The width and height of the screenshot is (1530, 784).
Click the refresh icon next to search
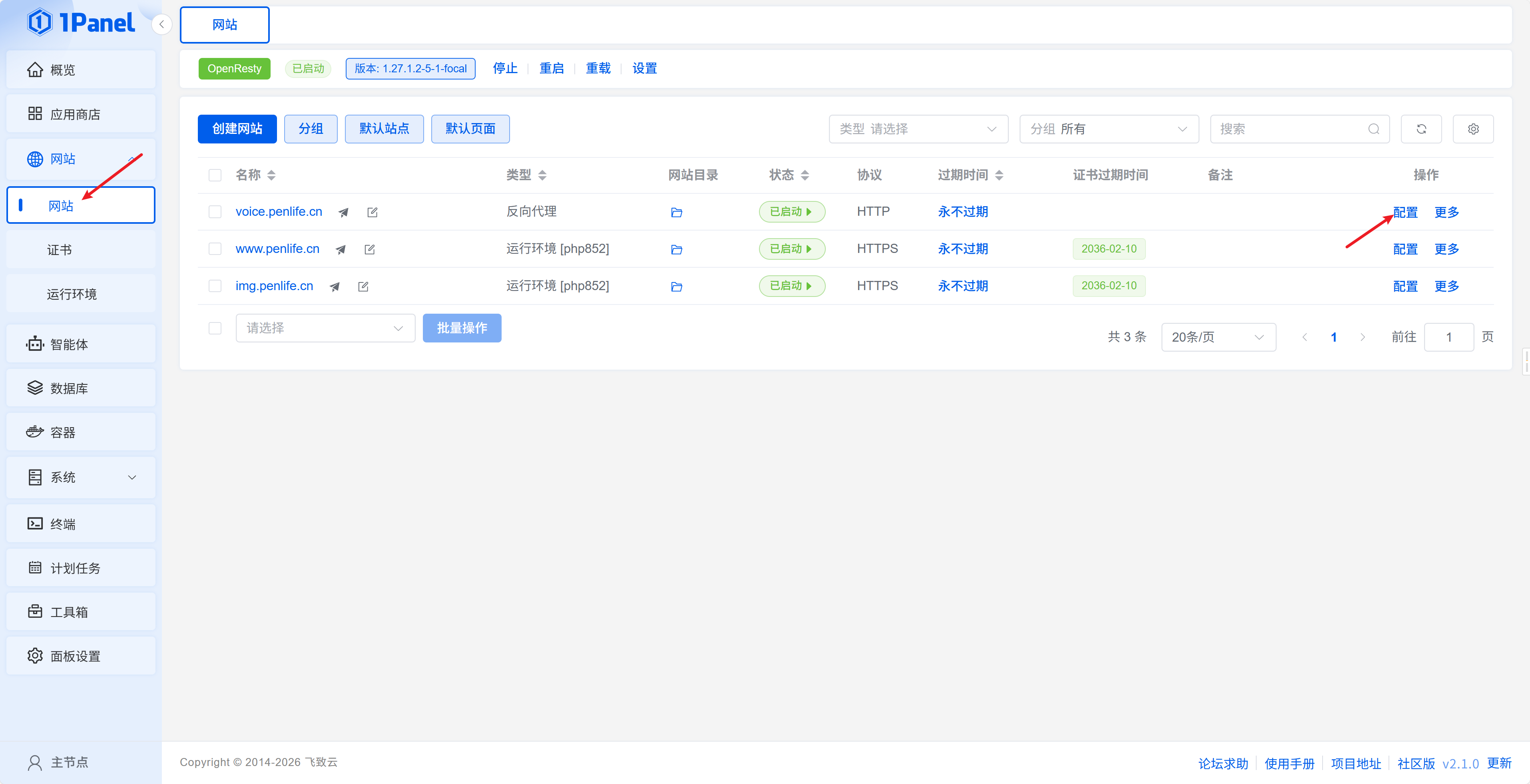click(x=1421, y=129)
